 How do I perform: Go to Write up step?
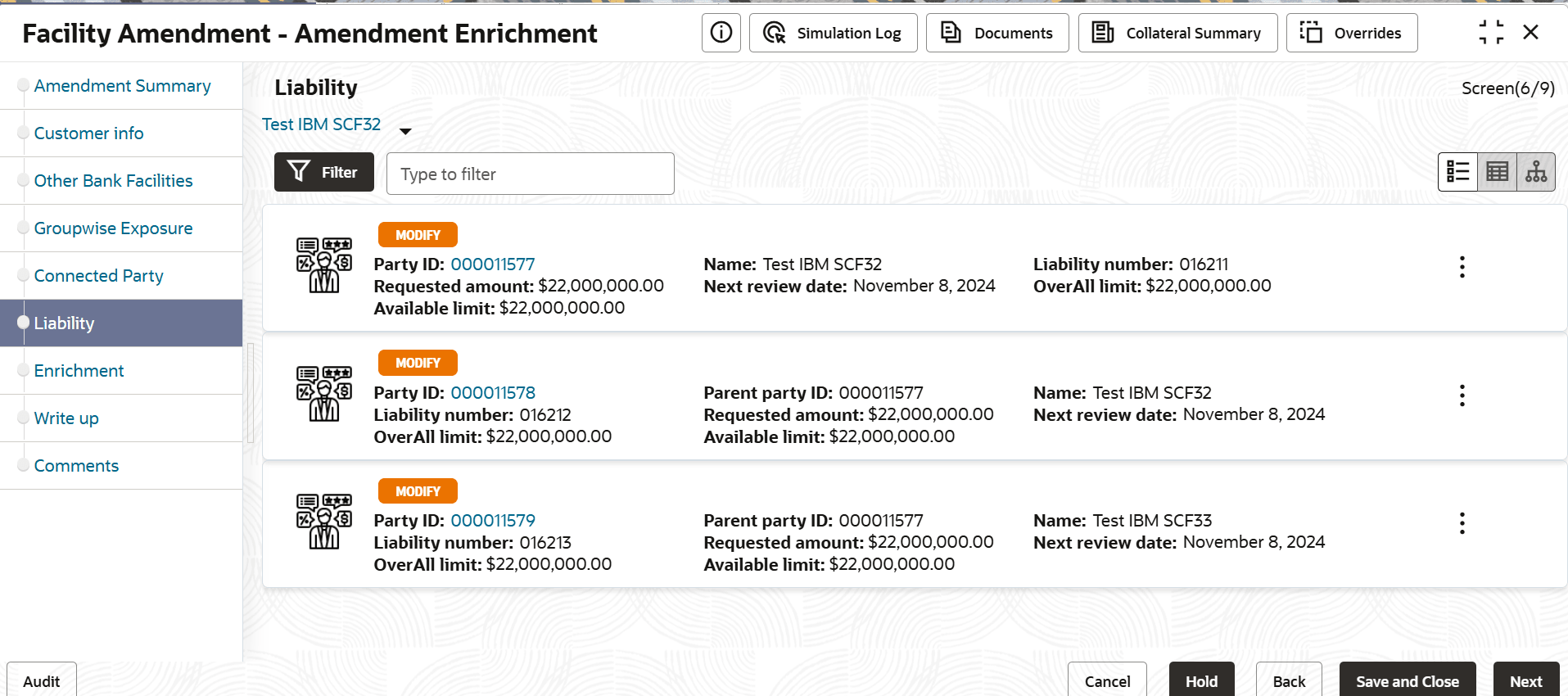[x=66, y=418]
